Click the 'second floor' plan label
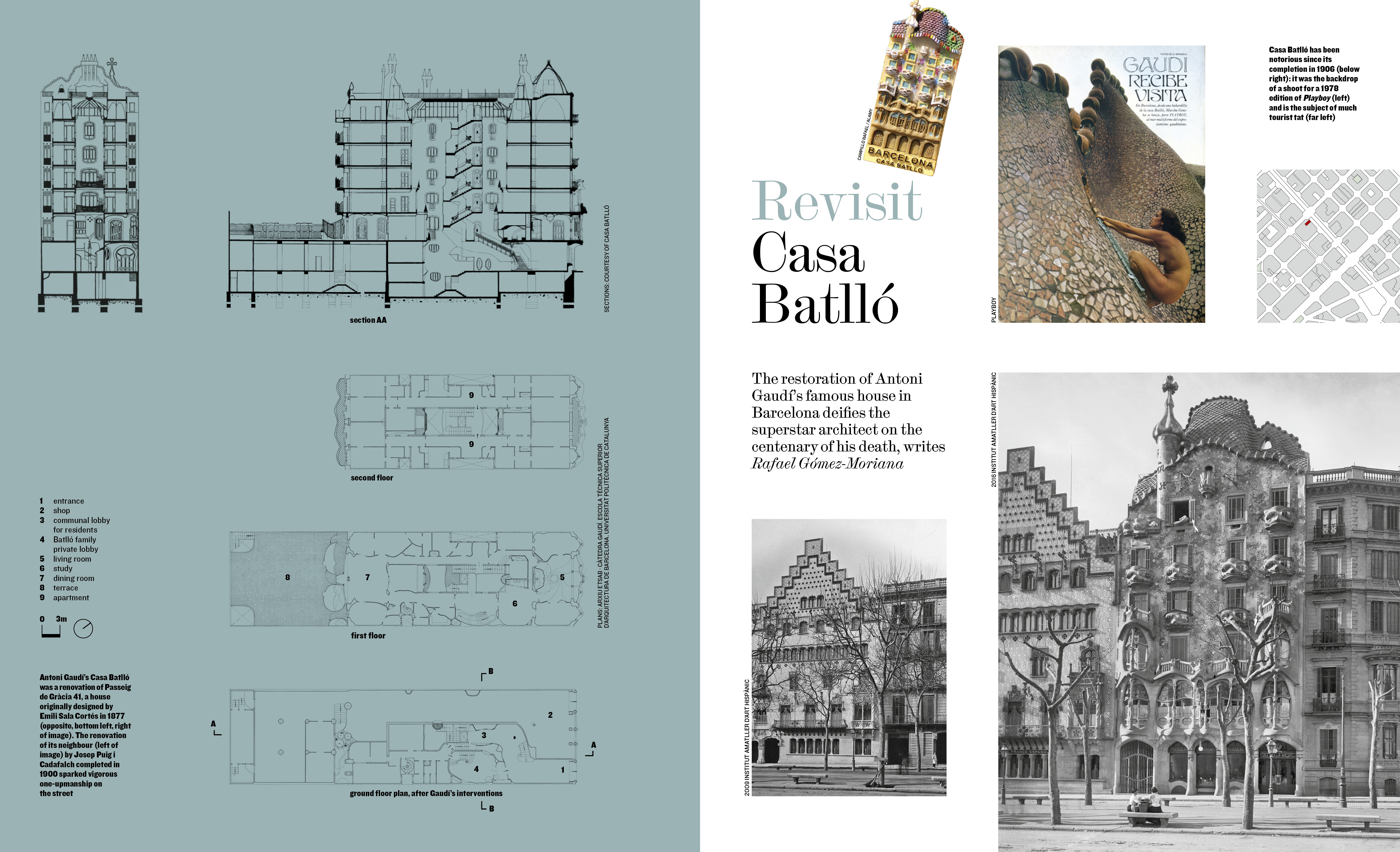Viewport: 1400px width, 852px height. [x=372, y=478]
